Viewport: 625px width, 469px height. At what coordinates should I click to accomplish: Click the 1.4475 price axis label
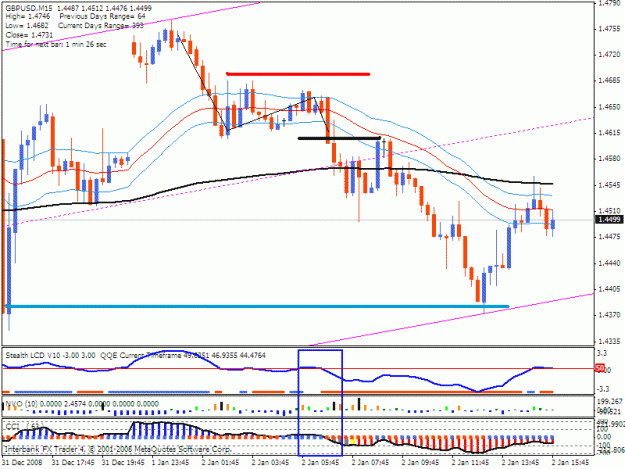(x=609, y=237)
